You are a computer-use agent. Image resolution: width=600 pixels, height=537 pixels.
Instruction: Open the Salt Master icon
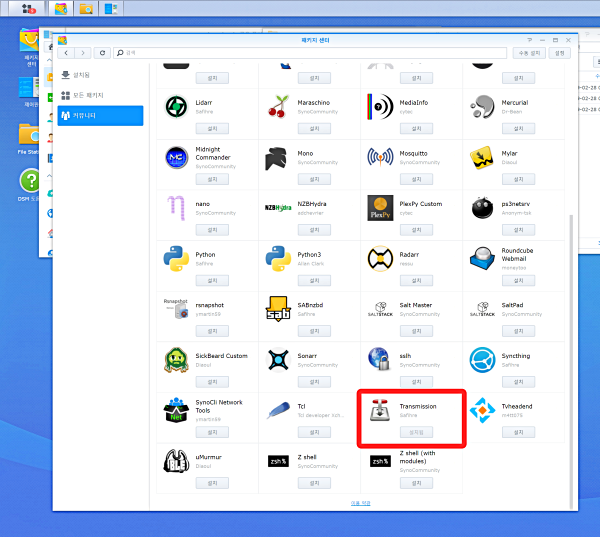click(380, 309)
